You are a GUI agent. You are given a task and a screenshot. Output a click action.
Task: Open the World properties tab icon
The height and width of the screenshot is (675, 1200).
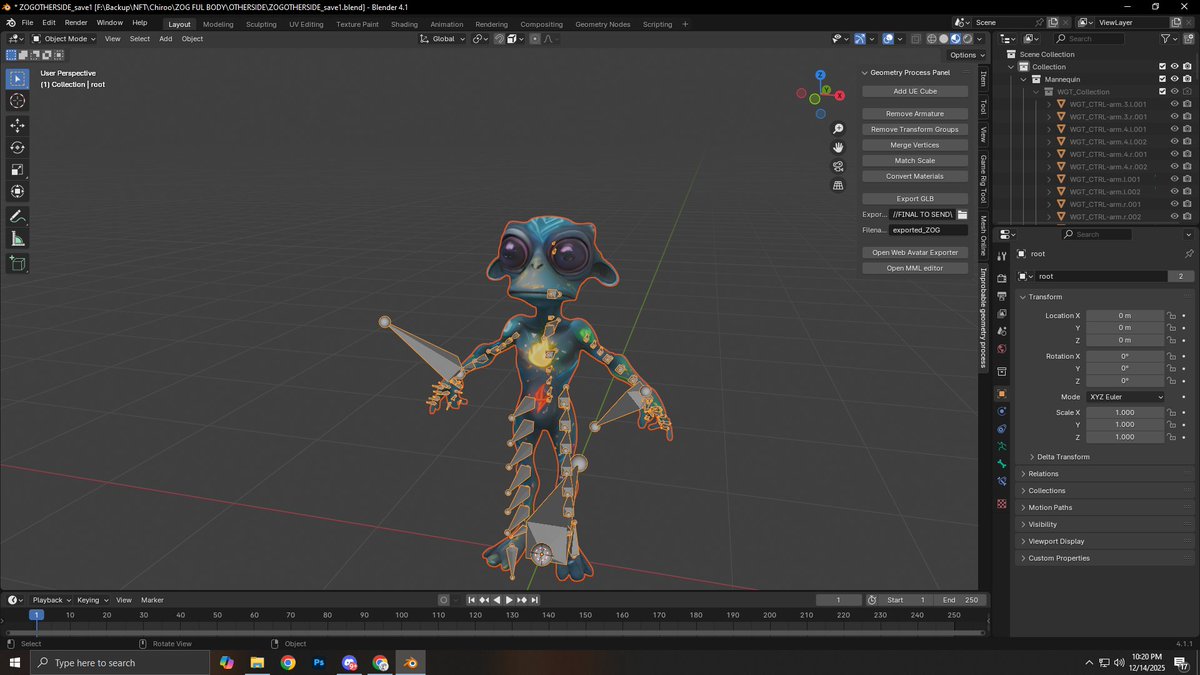point(1002,349)
